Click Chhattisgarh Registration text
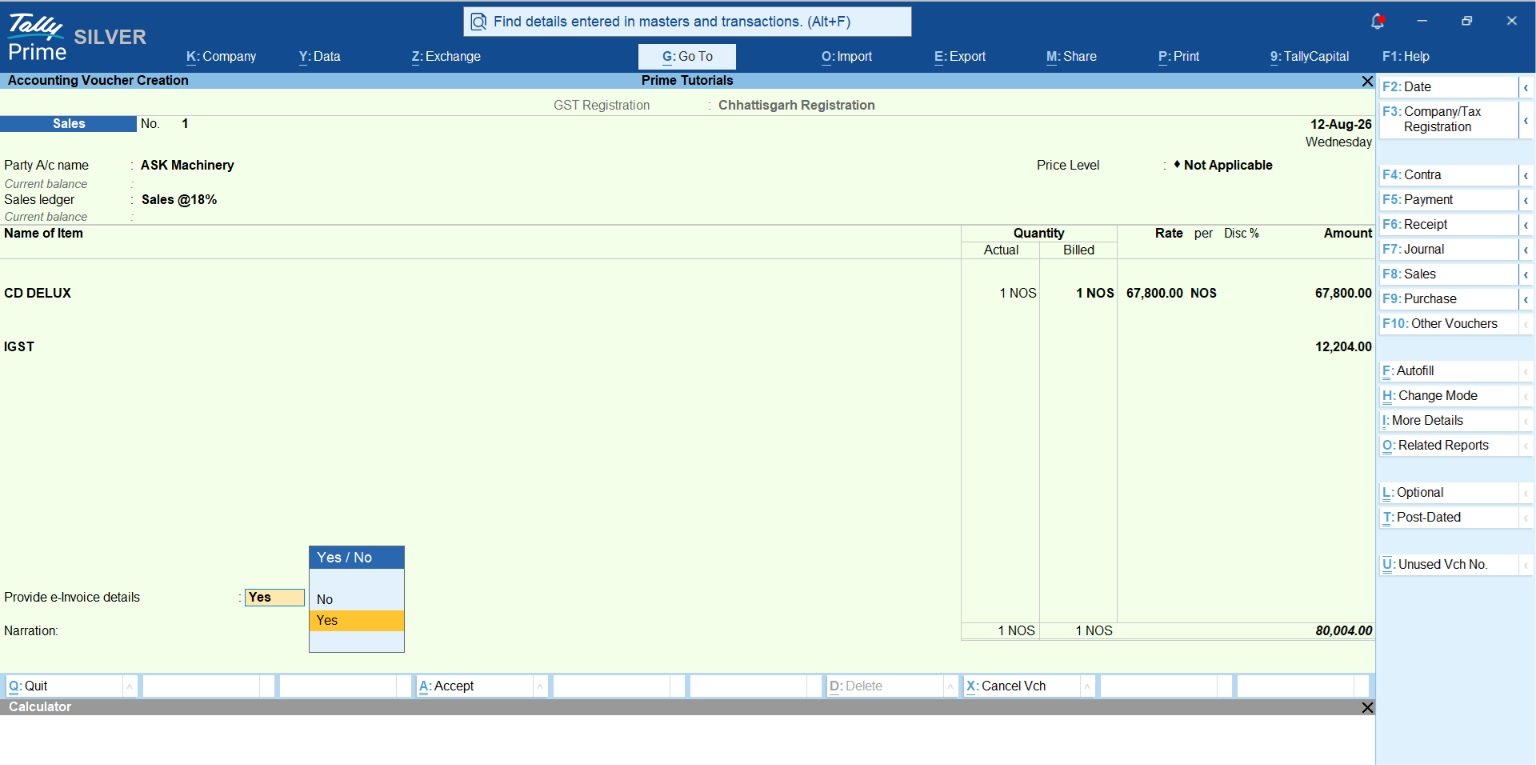Screen dimensions: 1536x765 tap(796, 105)
